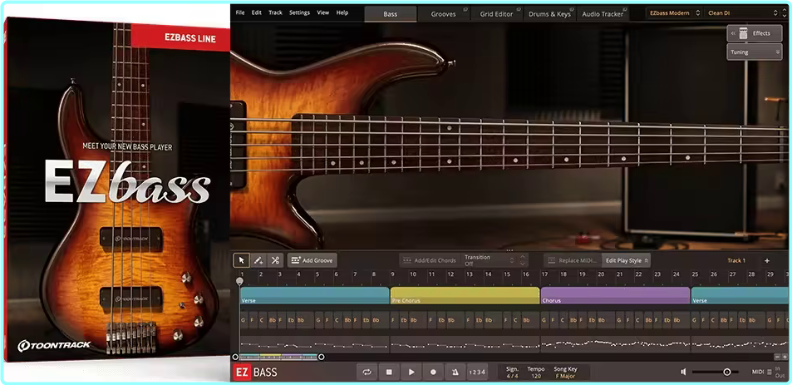Change the Tempo 120 value
This screenshot has height=385, width=792.
(x=536, y=372)
